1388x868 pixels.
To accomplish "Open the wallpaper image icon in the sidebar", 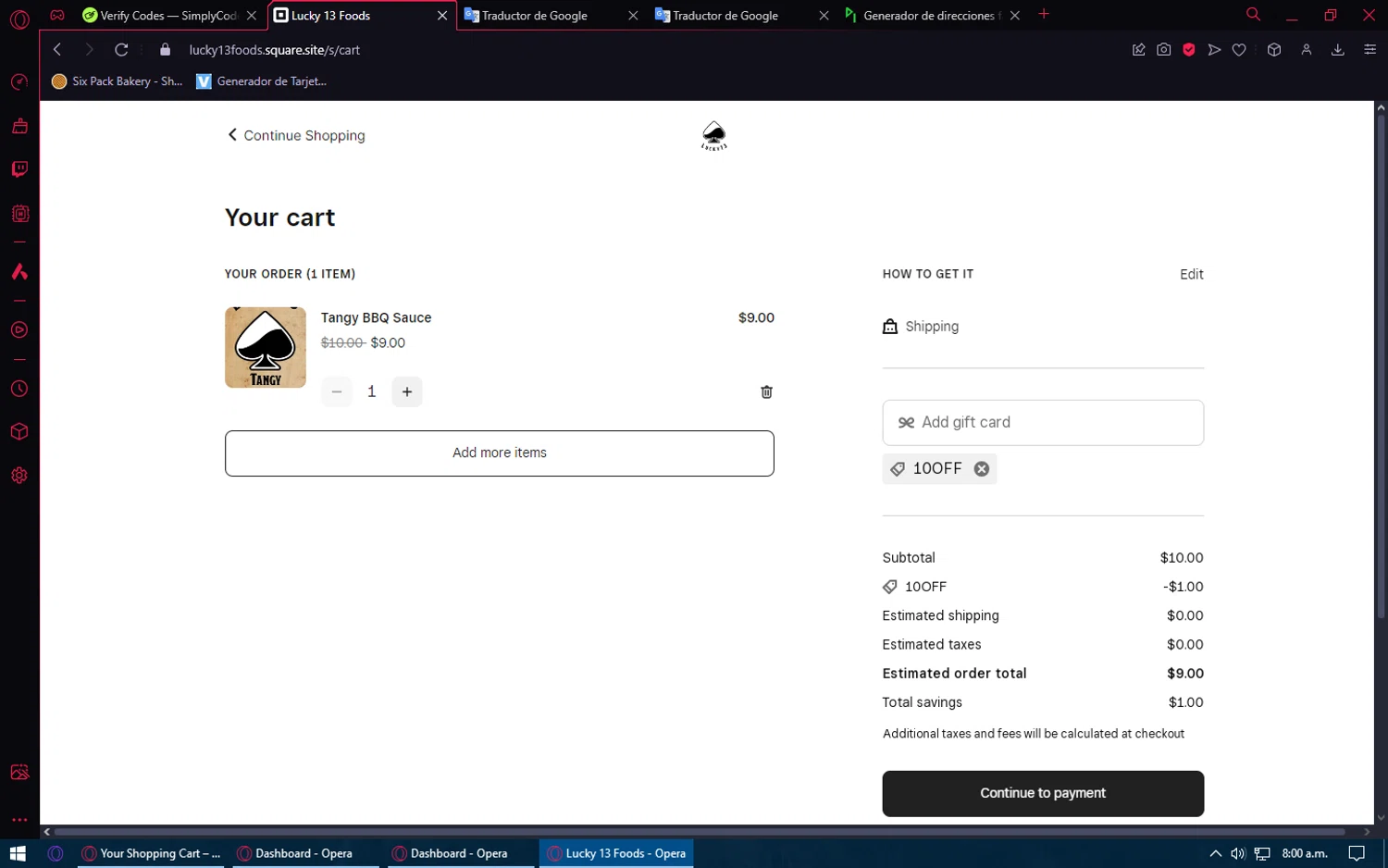I will point(19,772).
